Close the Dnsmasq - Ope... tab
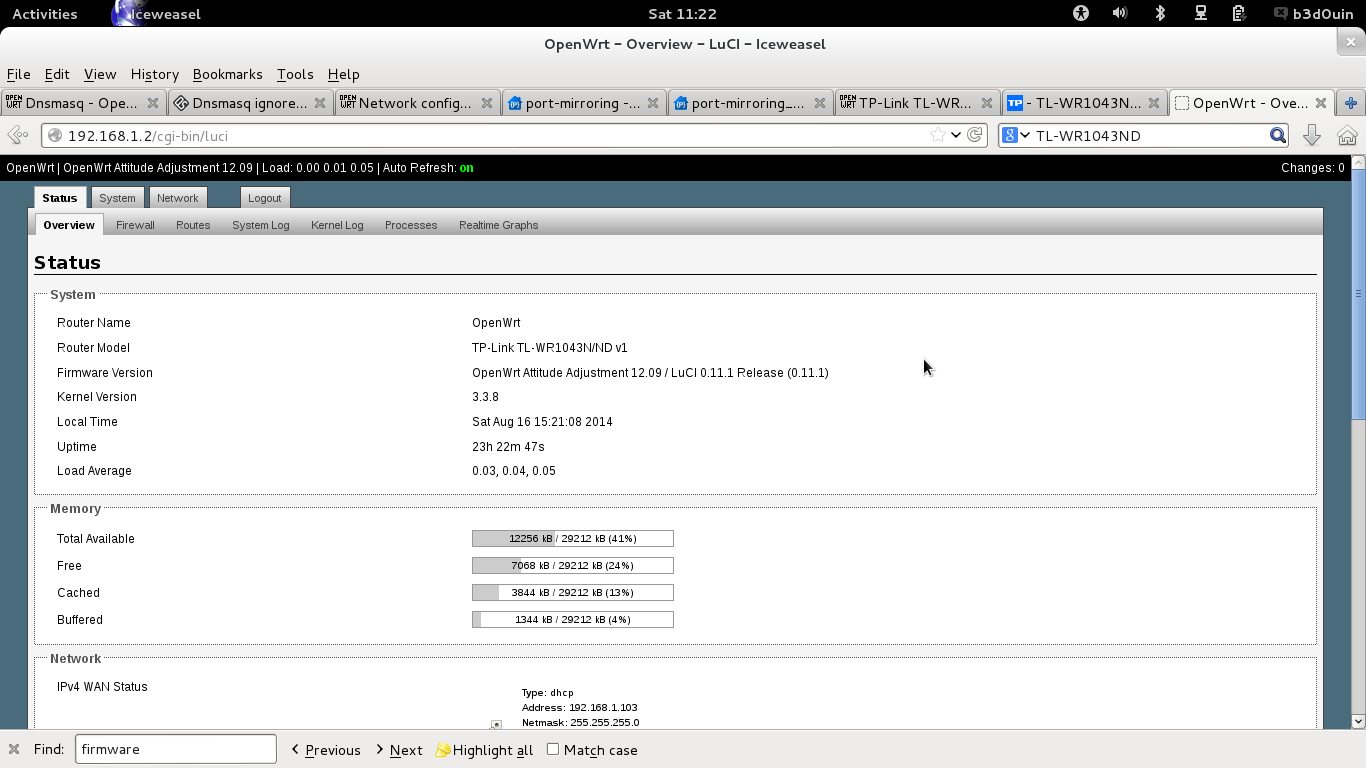Screen dimensions: 1366x768 tap(153, 103)
